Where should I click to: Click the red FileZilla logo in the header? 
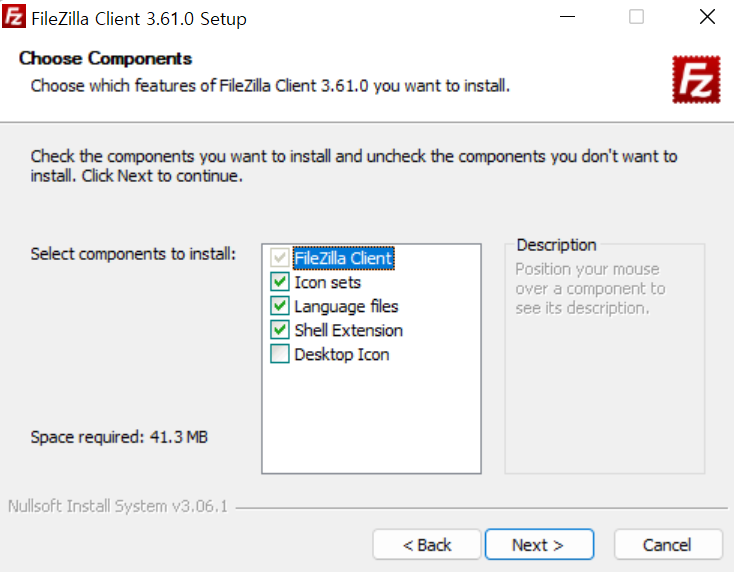click(x=696, y=80)
